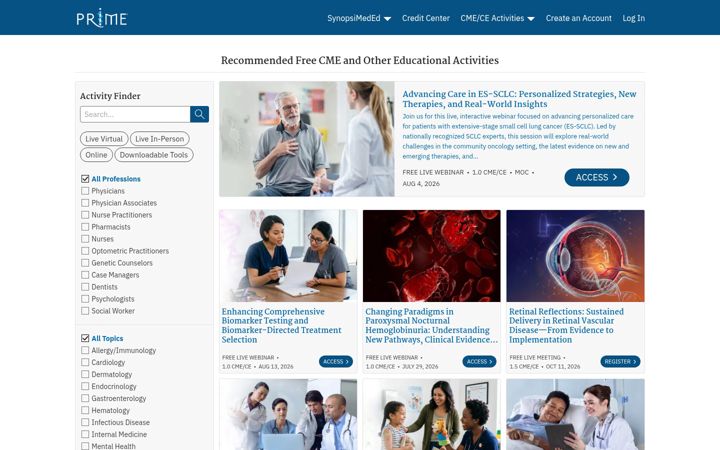Check the Social Worker checkbox
720x450 pixels.
click(85, 310)
